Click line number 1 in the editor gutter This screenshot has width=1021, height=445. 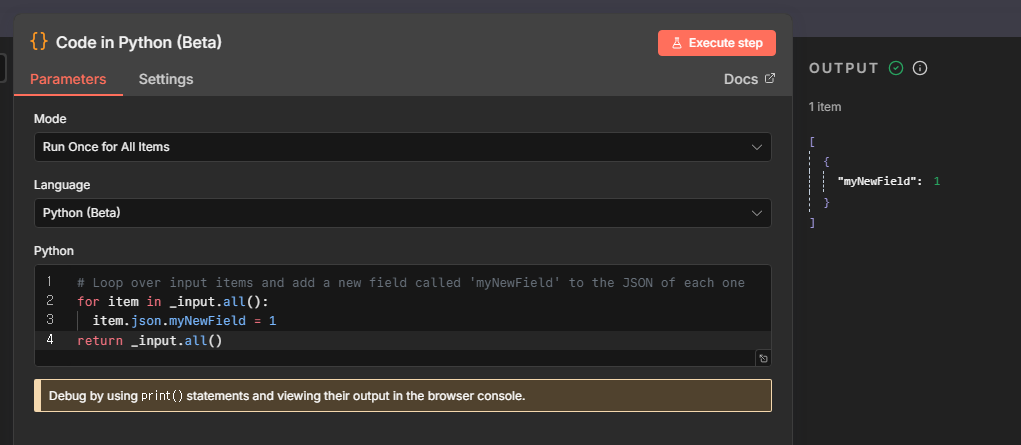coord(49,282)
